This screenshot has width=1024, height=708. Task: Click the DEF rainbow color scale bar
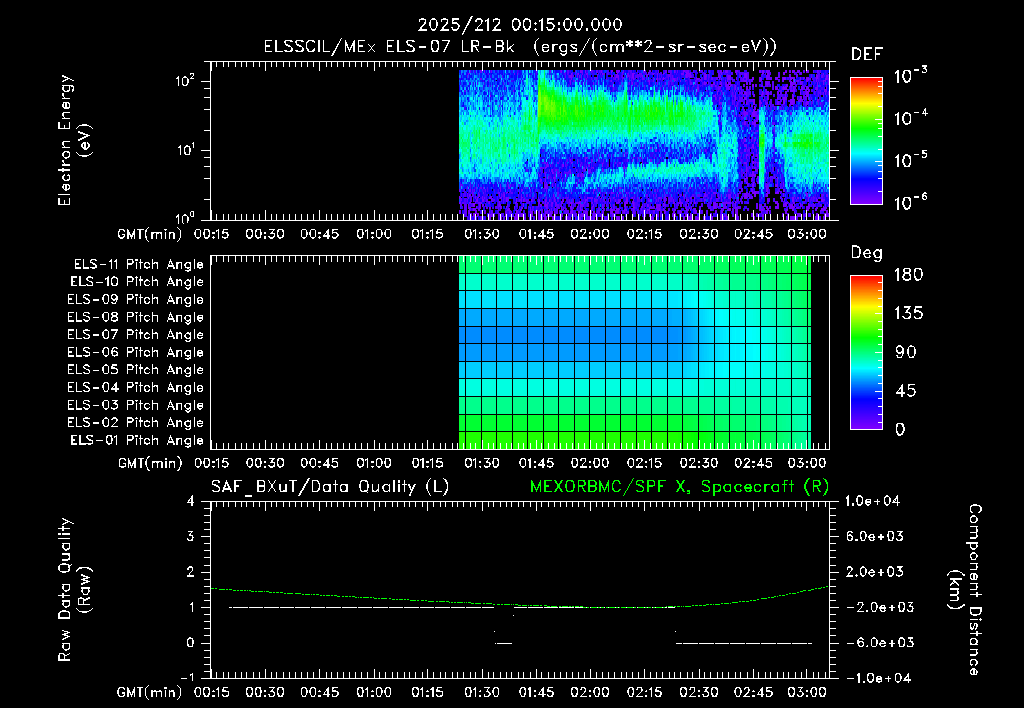[866, 140]
